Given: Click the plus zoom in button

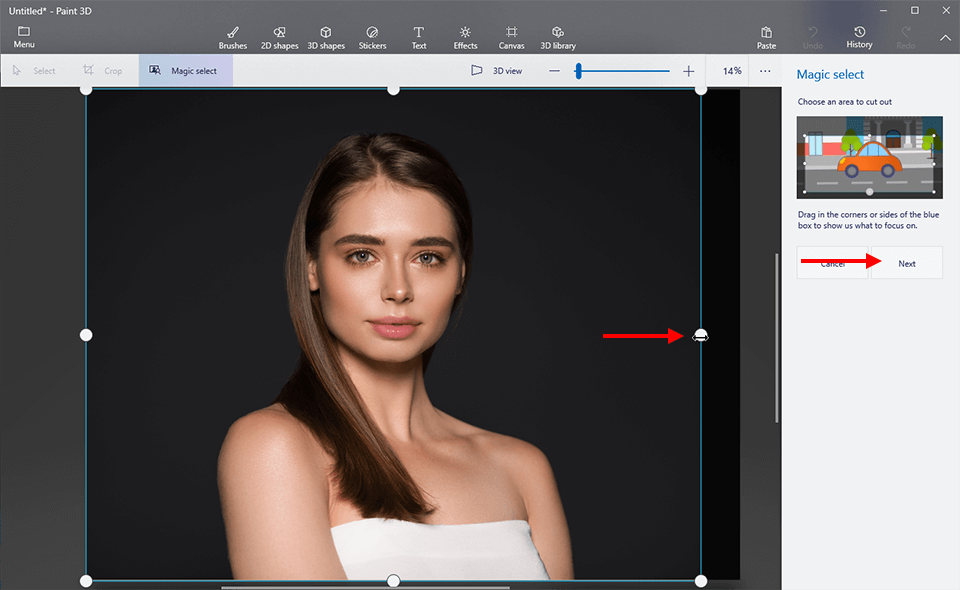Looking at the screenshot, I should [x=688, y=71].
